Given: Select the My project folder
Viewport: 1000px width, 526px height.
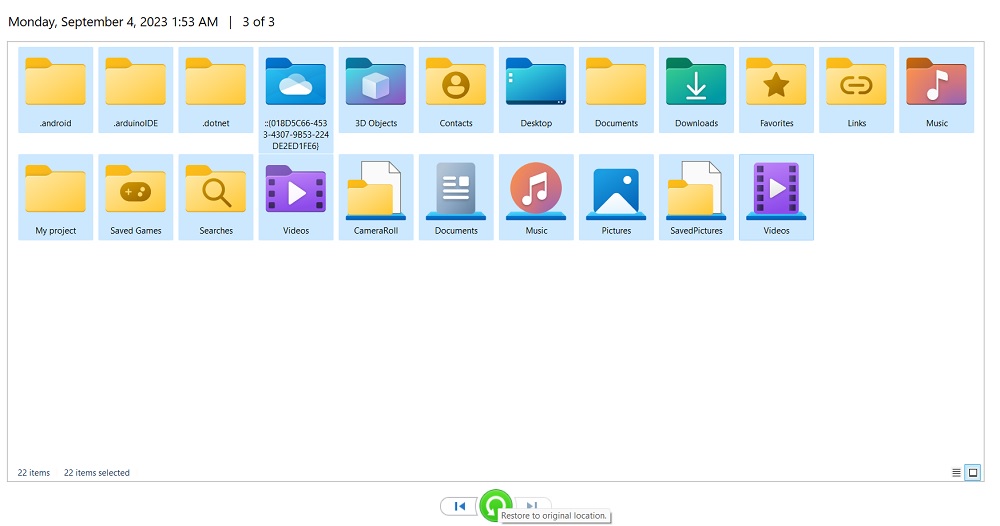Looking at the screenshot, I should pos(55,197).
